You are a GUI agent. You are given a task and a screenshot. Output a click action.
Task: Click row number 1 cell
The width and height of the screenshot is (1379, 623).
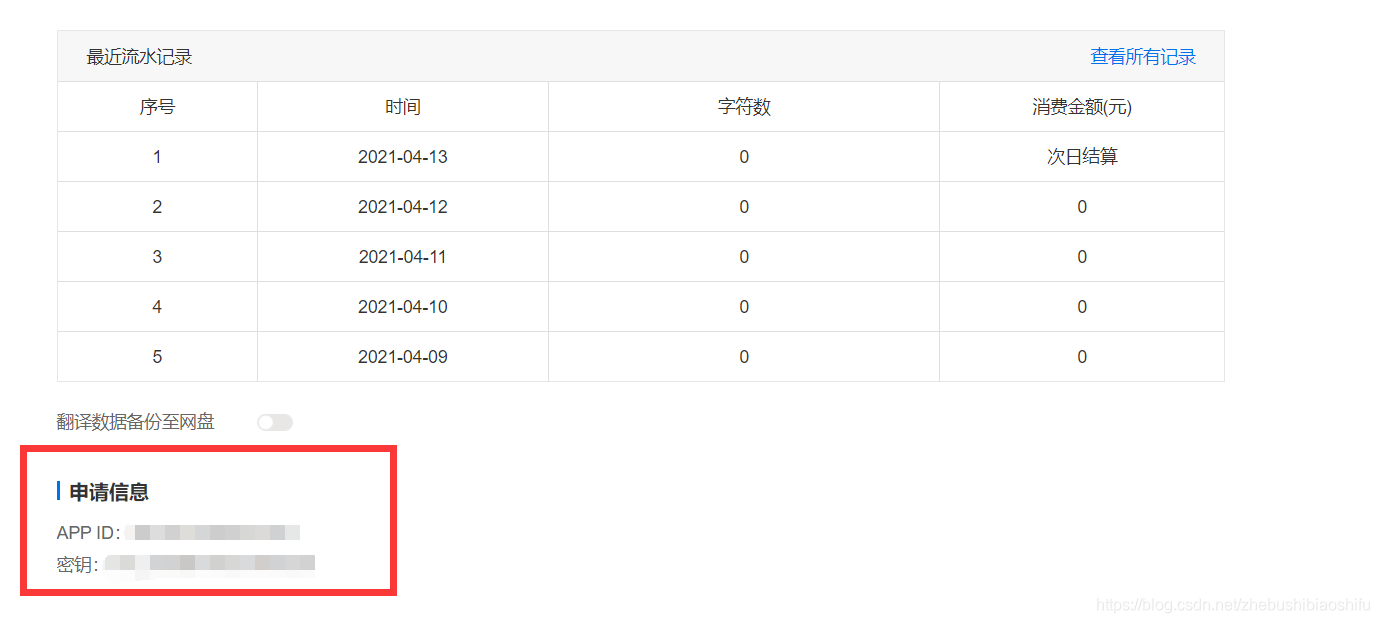[x=157, y=157]
